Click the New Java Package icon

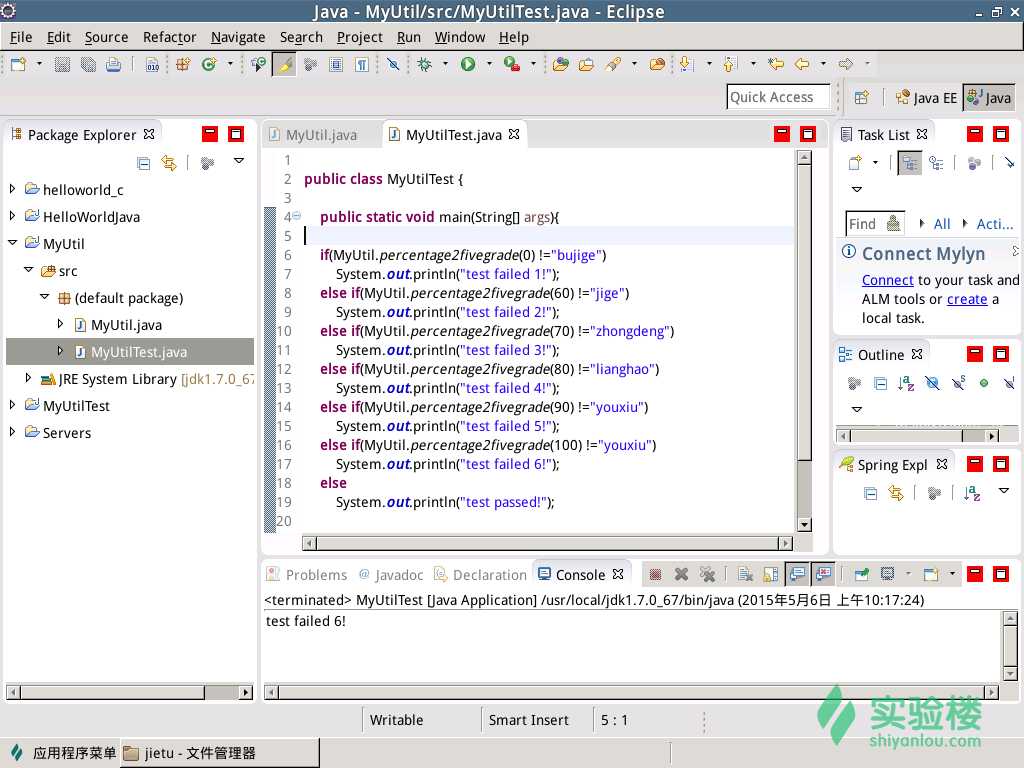click(x=183, y=64)
